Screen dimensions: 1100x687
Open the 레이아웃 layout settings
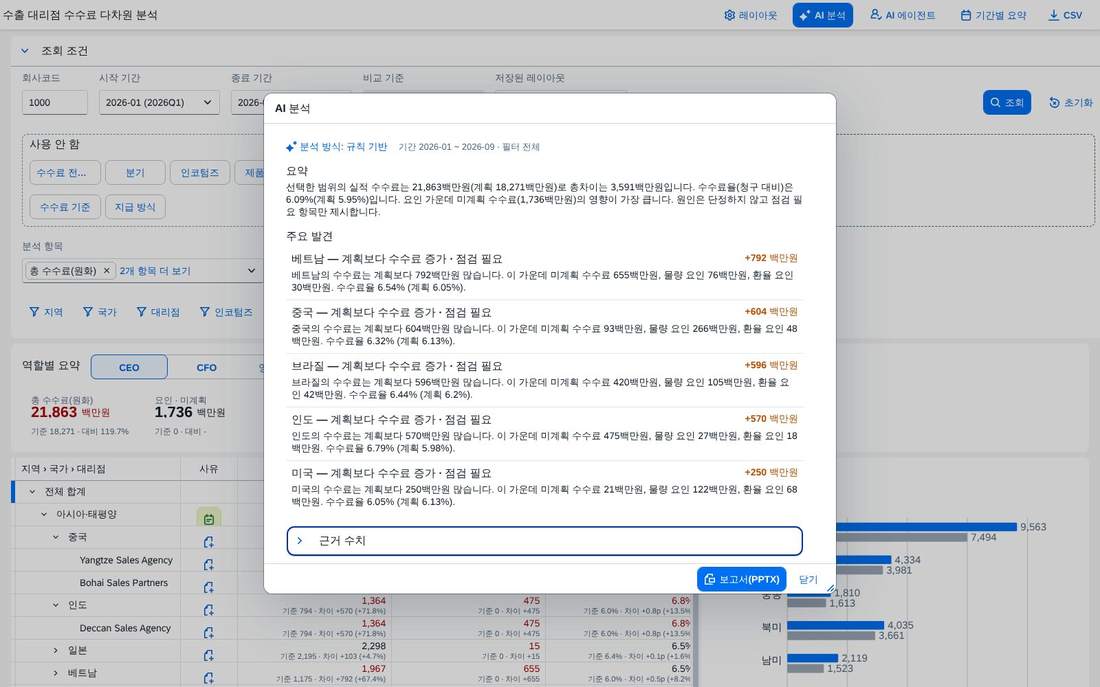(x=750, y=15)
